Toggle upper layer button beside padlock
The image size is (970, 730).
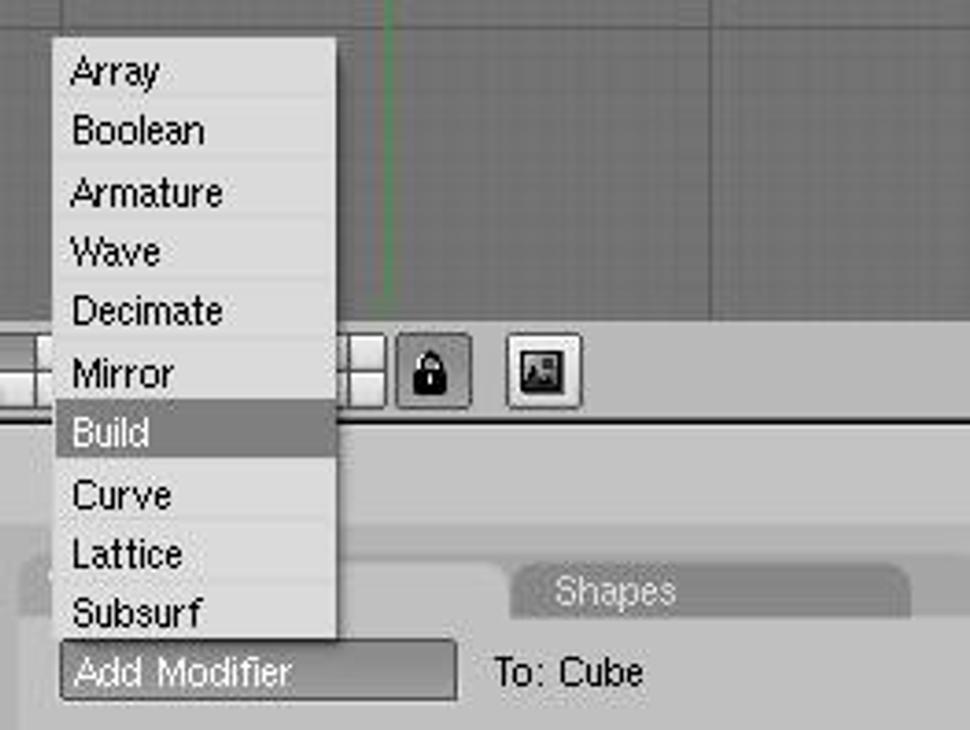[367, 352]
